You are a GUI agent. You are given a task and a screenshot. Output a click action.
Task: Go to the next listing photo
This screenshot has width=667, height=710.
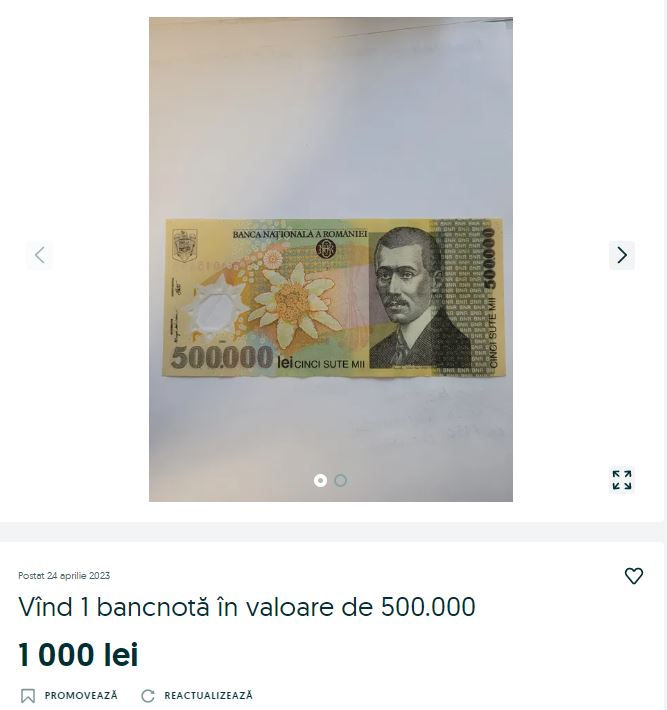(x=622, y=255)
